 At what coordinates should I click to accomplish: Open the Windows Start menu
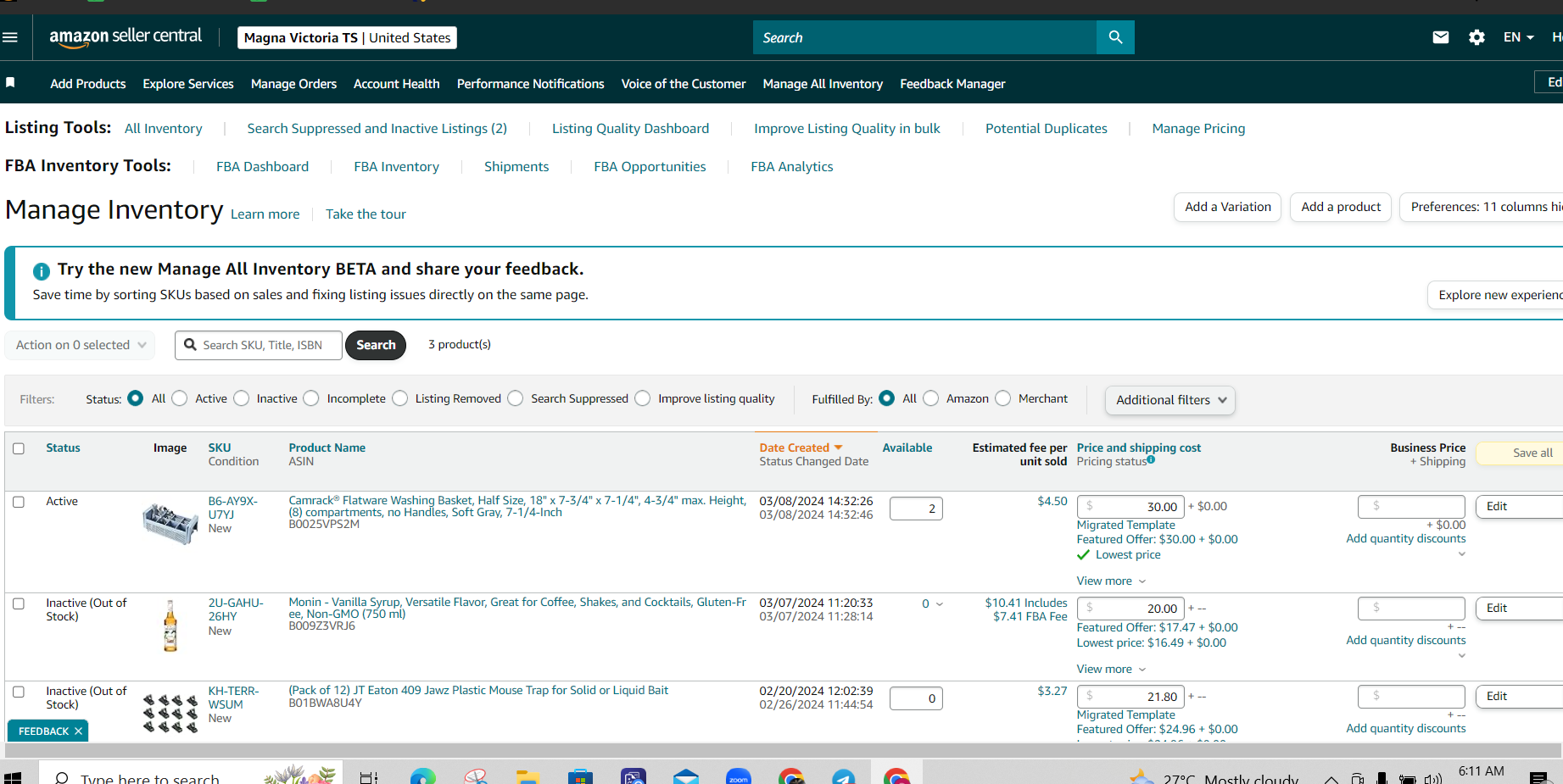pos(12,778)
